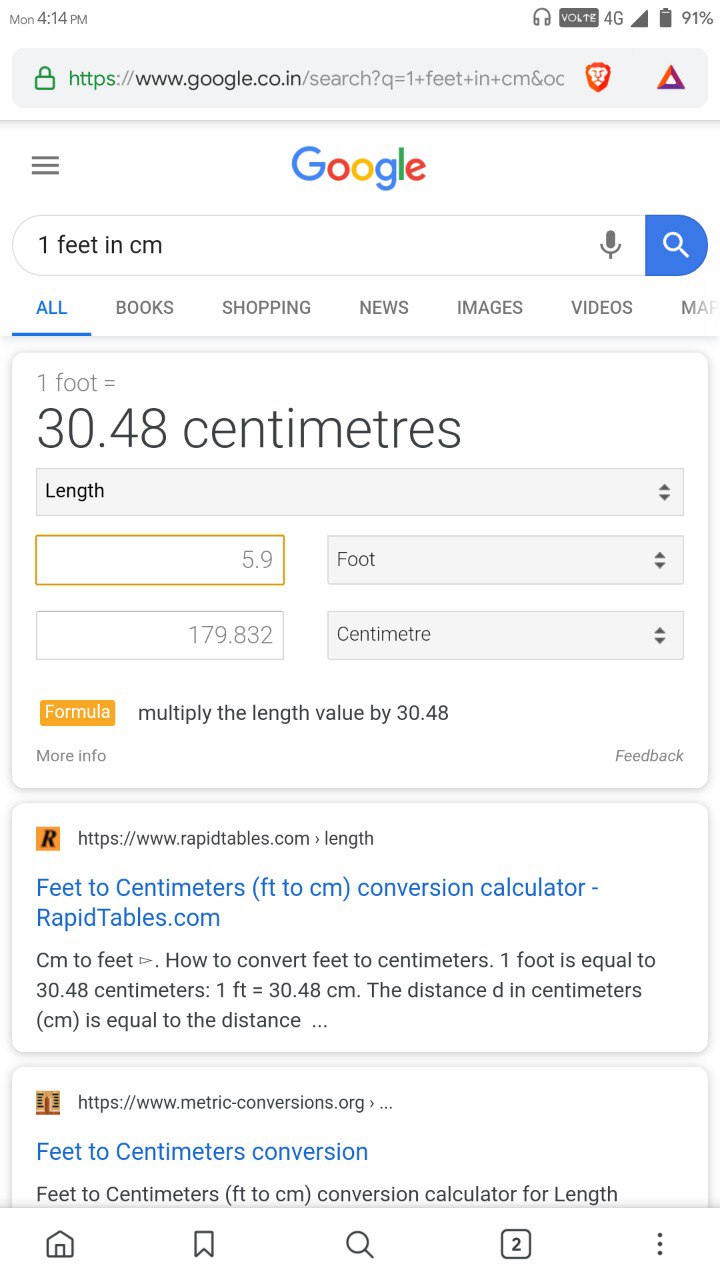
Task: Click the text multiply the length value by 30.48
Action: tap(293, 713)
